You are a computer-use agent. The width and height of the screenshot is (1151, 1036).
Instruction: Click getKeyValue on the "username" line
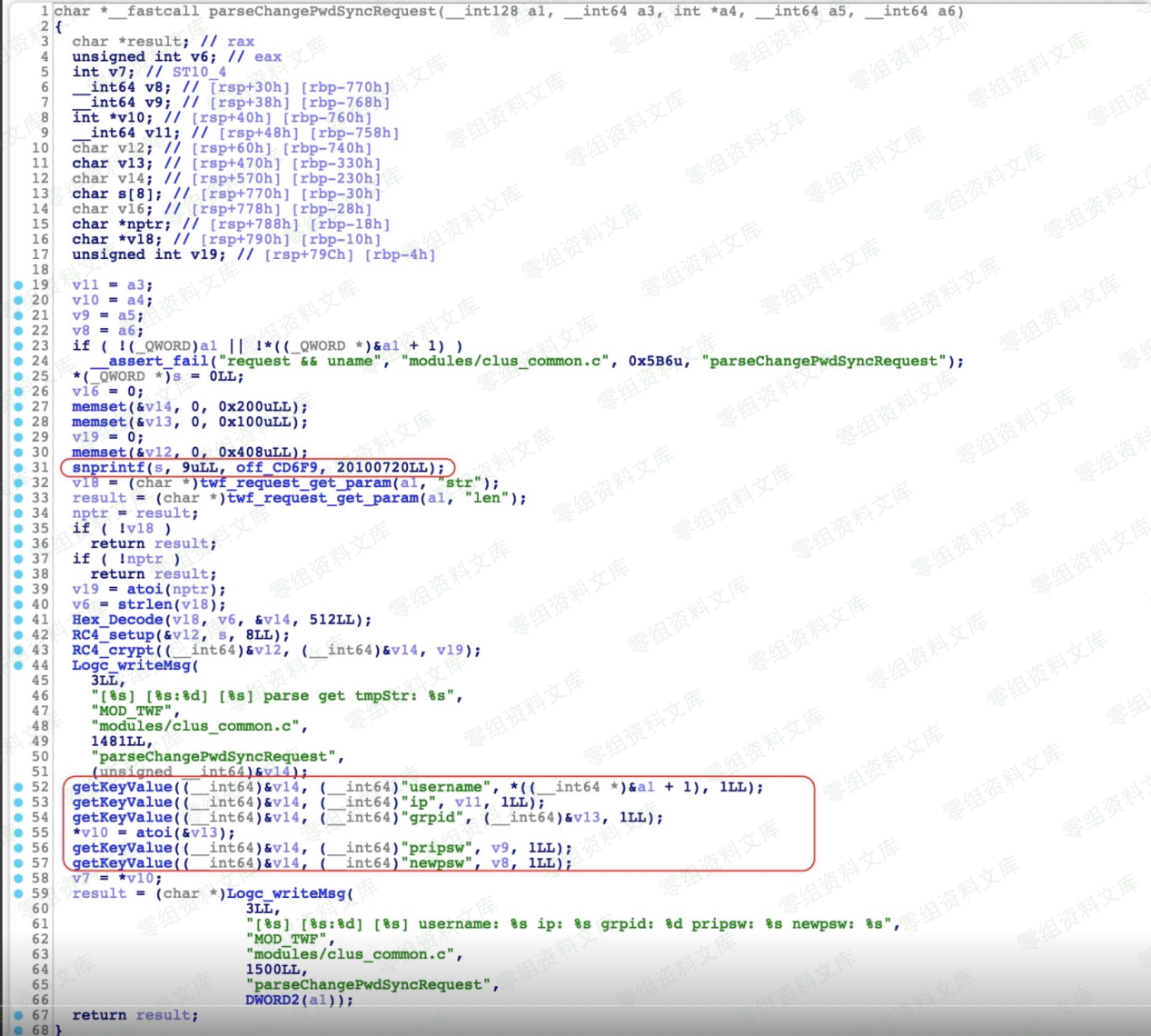122,786
